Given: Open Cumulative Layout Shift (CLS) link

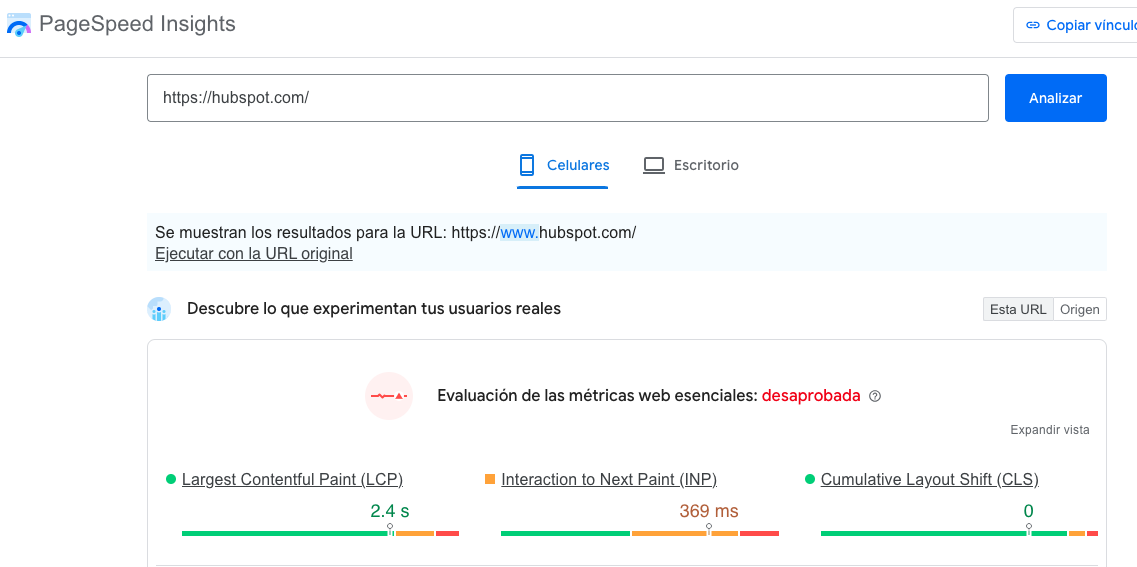Looking at the screenshot, I should tap(930, 479).
